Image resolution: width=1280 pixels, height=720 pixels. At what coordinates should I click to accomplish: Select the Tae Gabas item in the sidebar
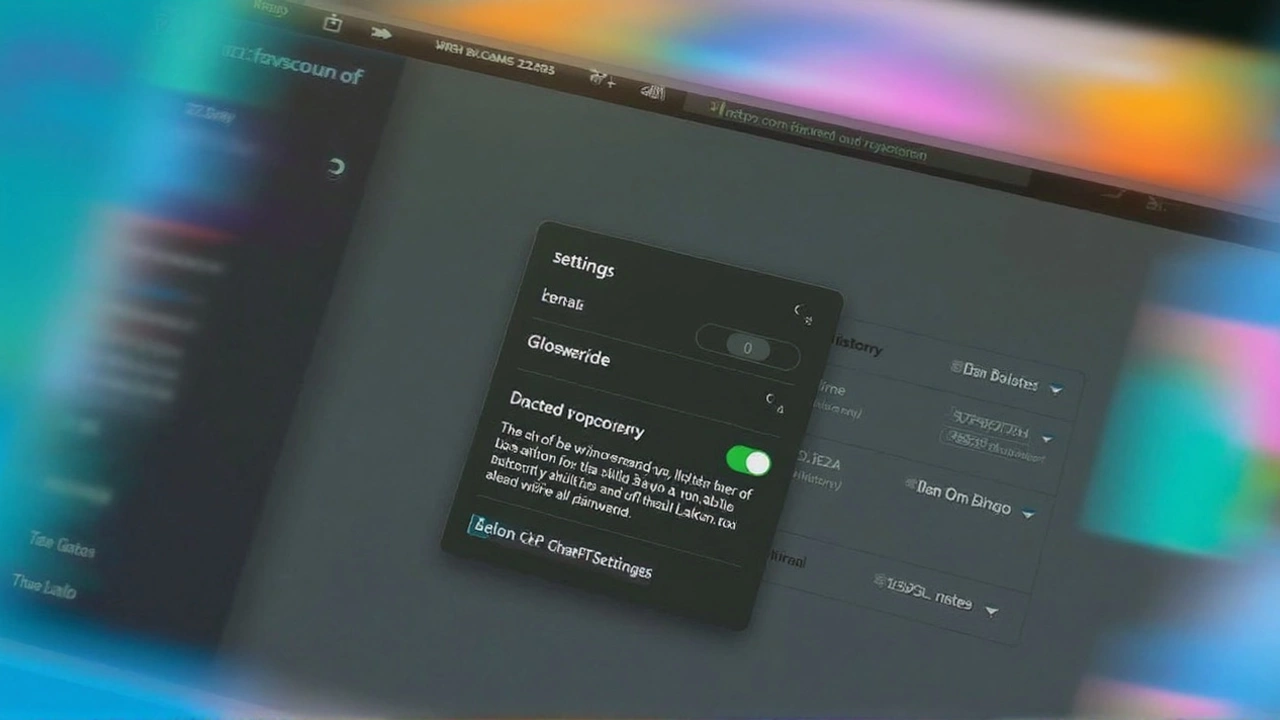[x=62, y=543]
